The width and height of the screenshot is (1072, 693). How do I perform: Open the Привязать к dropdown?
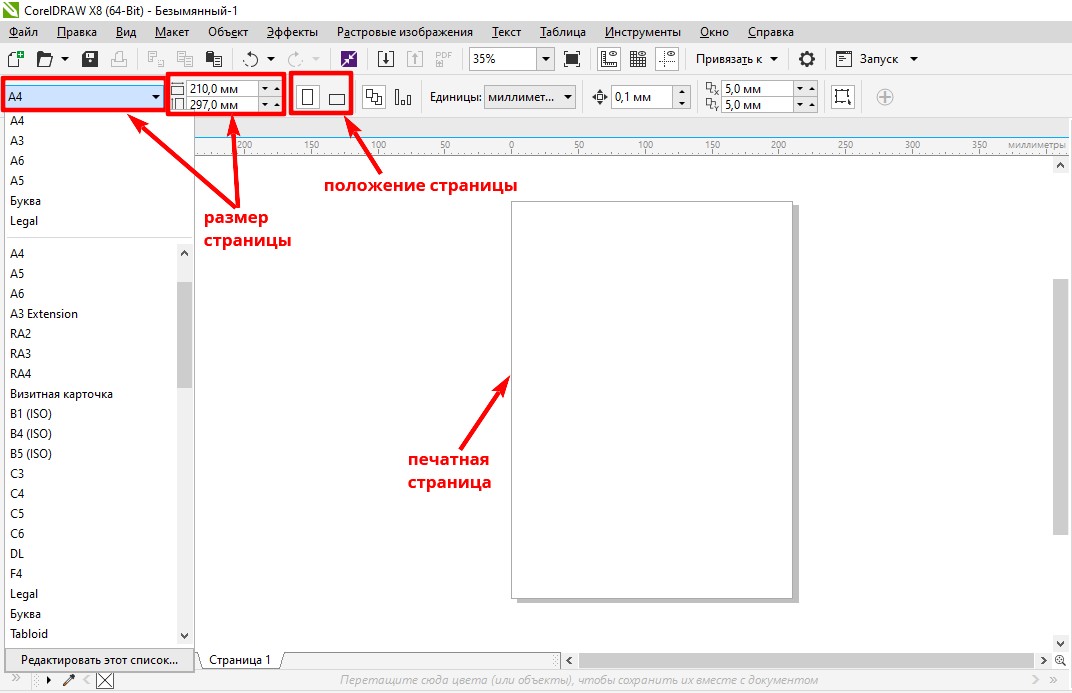(737, 59)
